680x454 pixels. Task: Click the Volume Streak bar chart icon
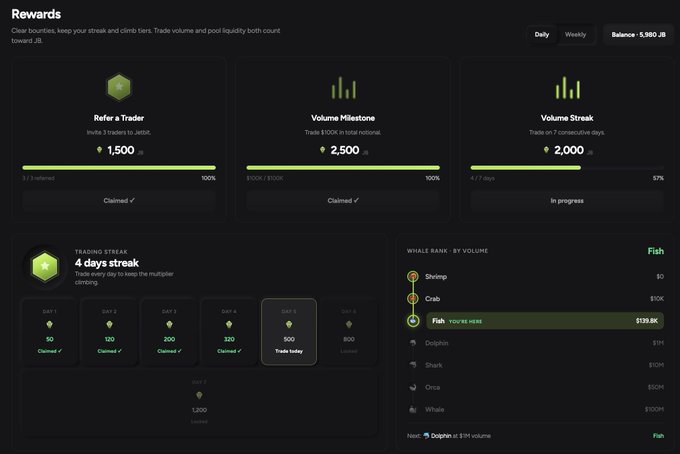567,88
